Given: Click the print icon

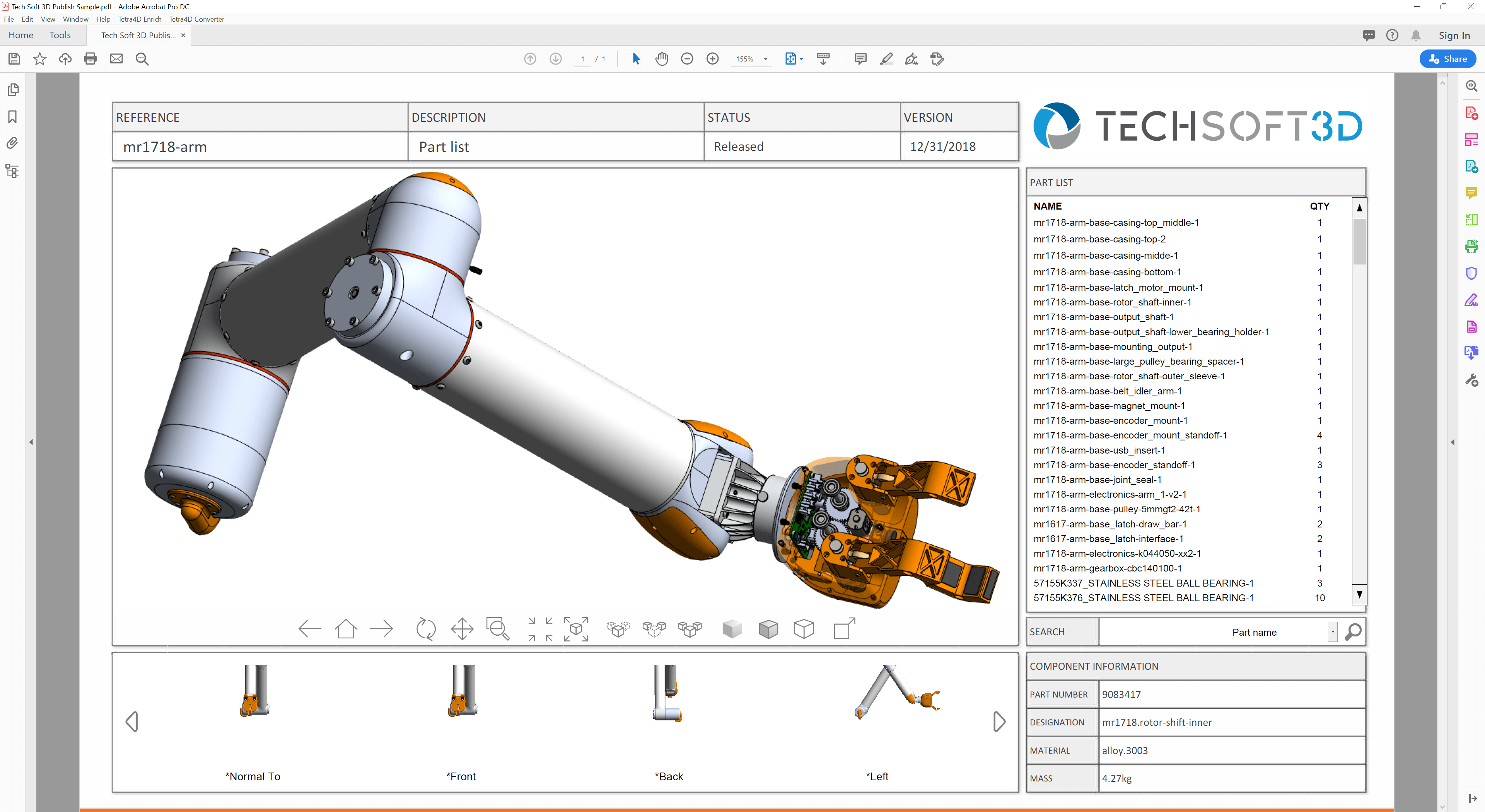Looking at the screenshot, I should (90, 59).
